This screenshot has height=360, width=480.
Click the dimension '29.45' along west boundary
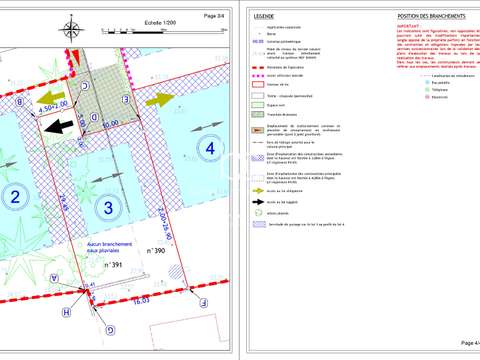coord(63,202)
